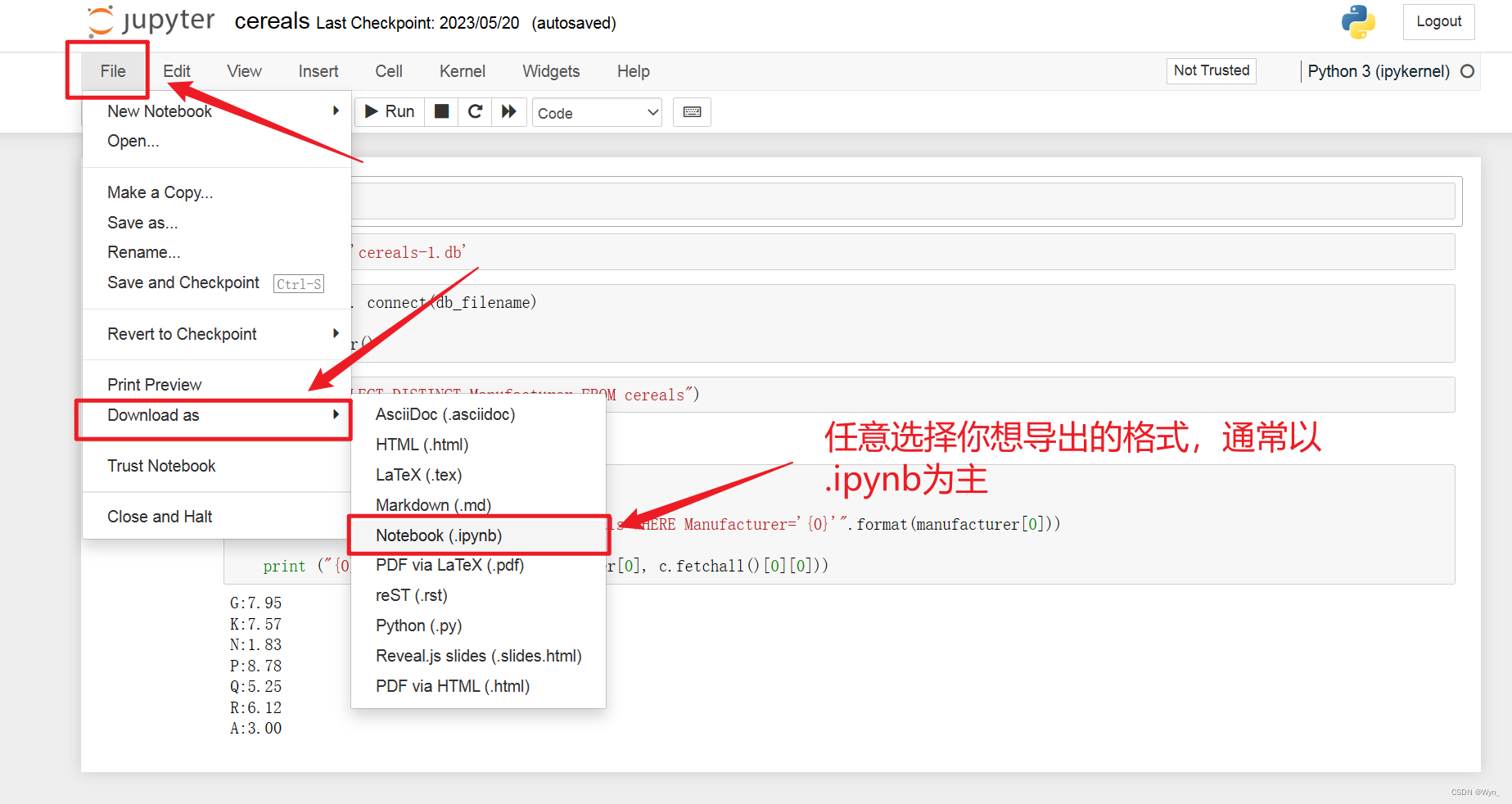The image size is (1512, 804).
Task: Expand the Revert to Checkpoint submenu
Action: pyautogui.click(x=217, y=334)
